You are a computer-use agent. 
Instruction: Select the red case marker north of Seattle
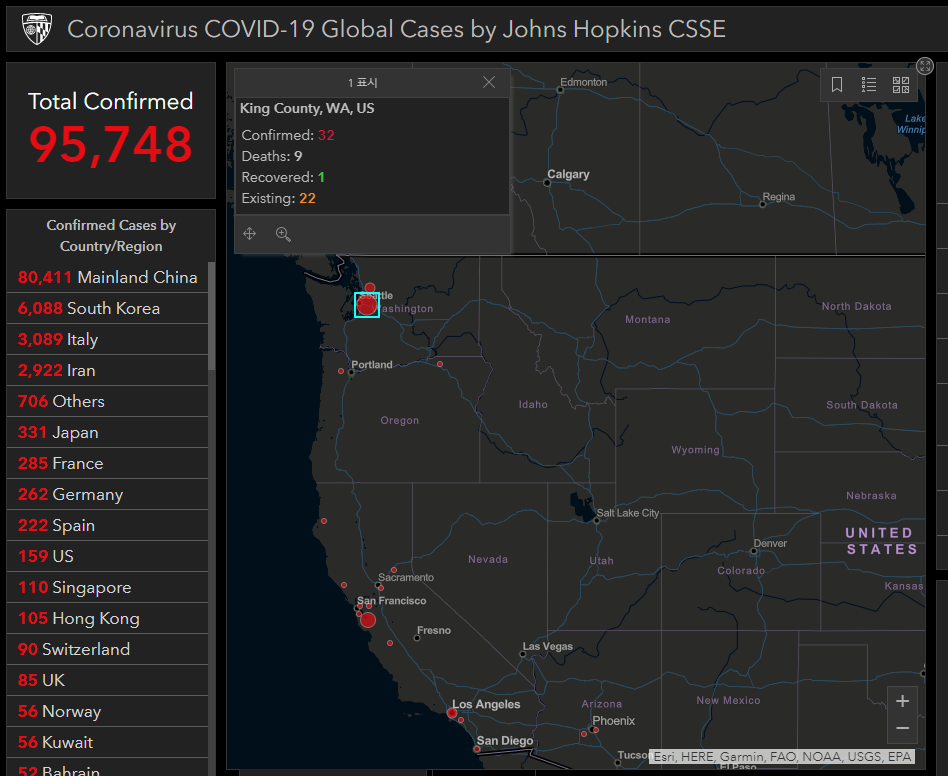(370, 288)
